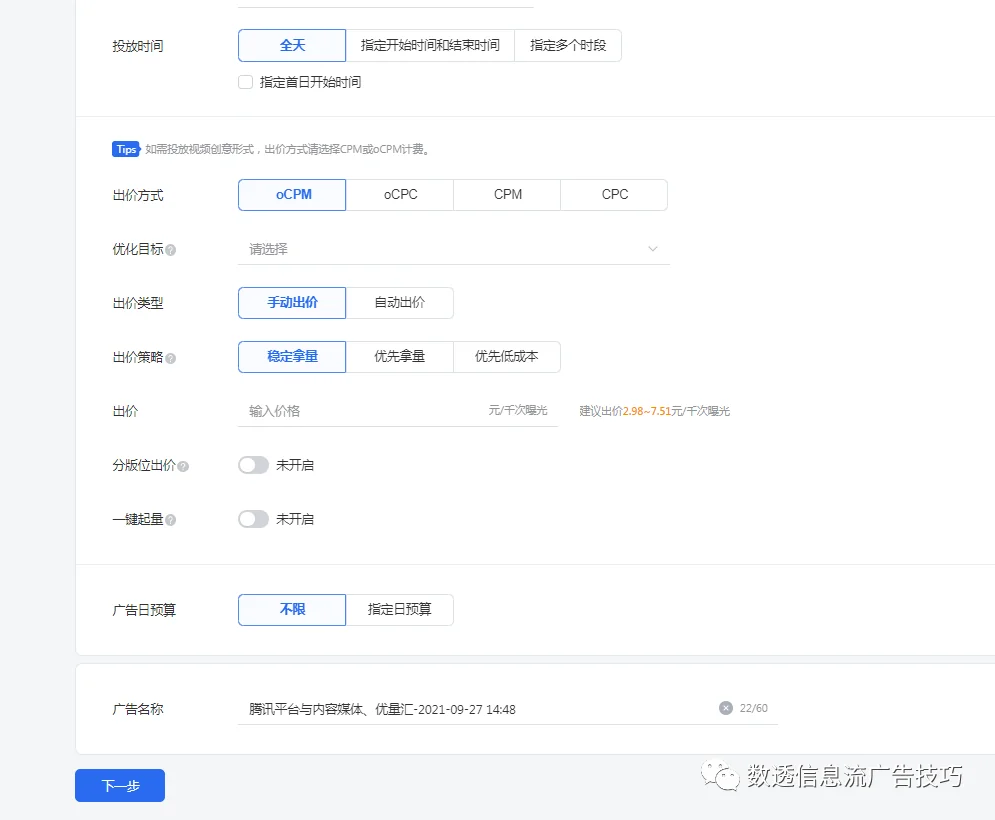The width and height of the screenshot is (995, 820).
Task: Click the 广告名称 text field
Action: click(508, 709)
